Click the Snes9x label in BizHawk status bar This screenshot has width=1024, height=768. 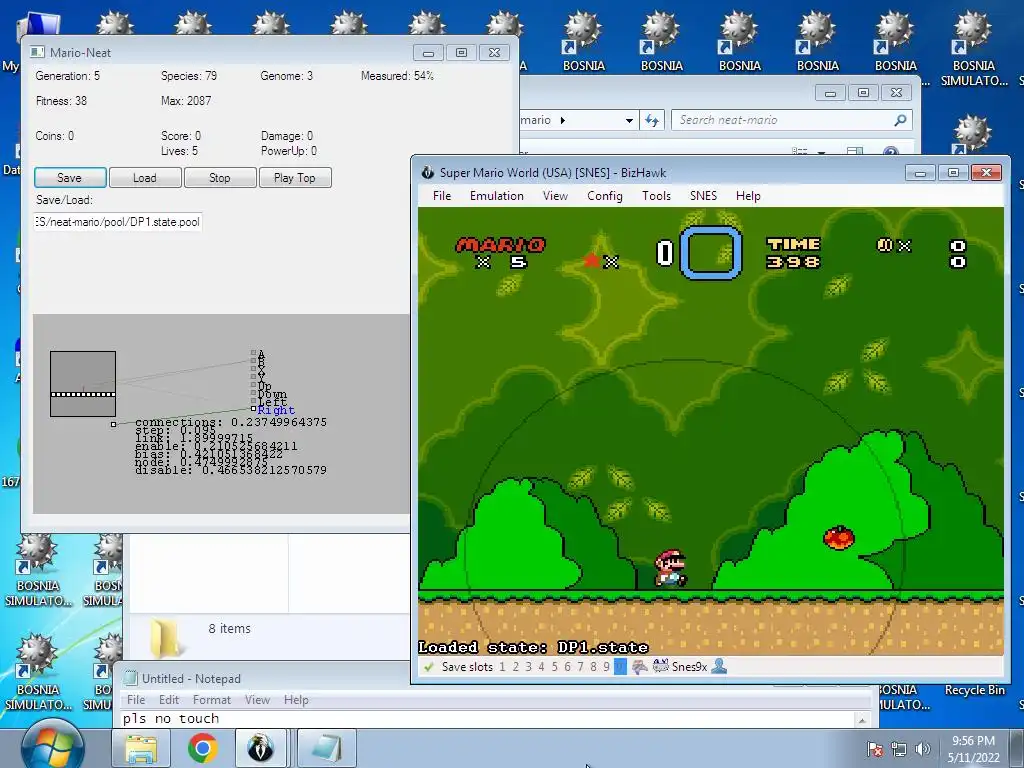click(689, 667)
